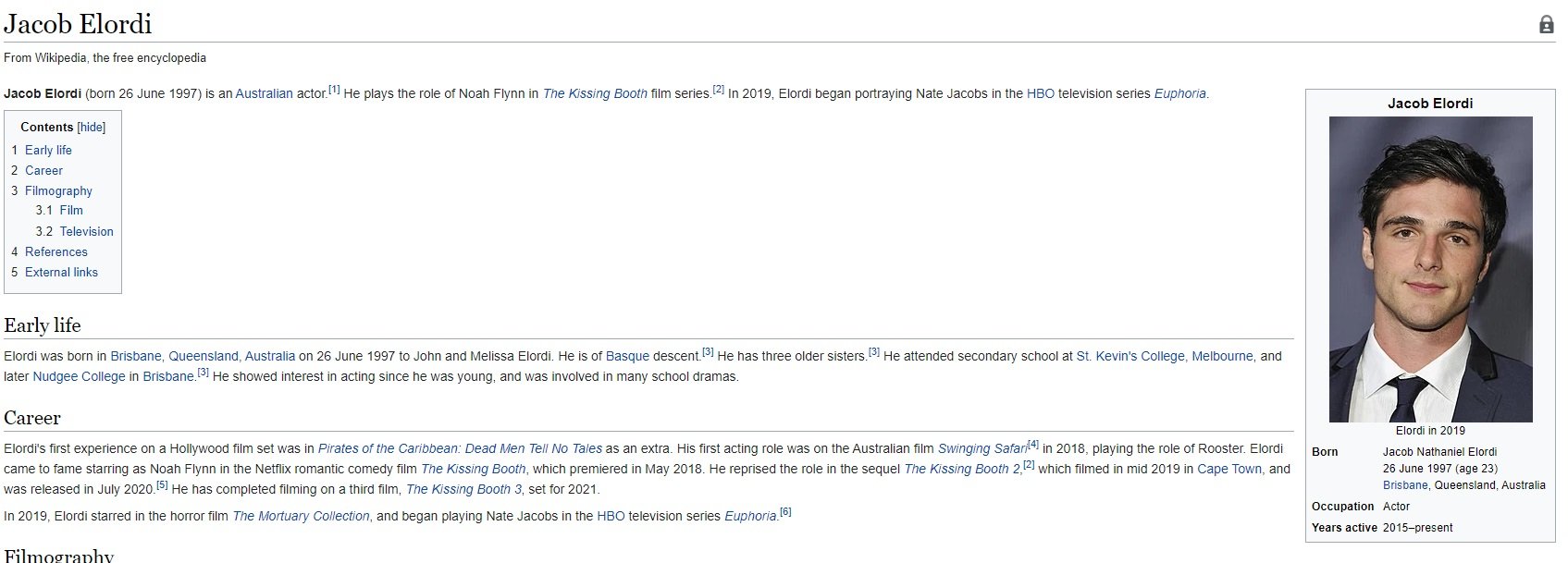Open Cape Town link
This screenshot has height=563, width=1568.
[x=1230, y=469]
